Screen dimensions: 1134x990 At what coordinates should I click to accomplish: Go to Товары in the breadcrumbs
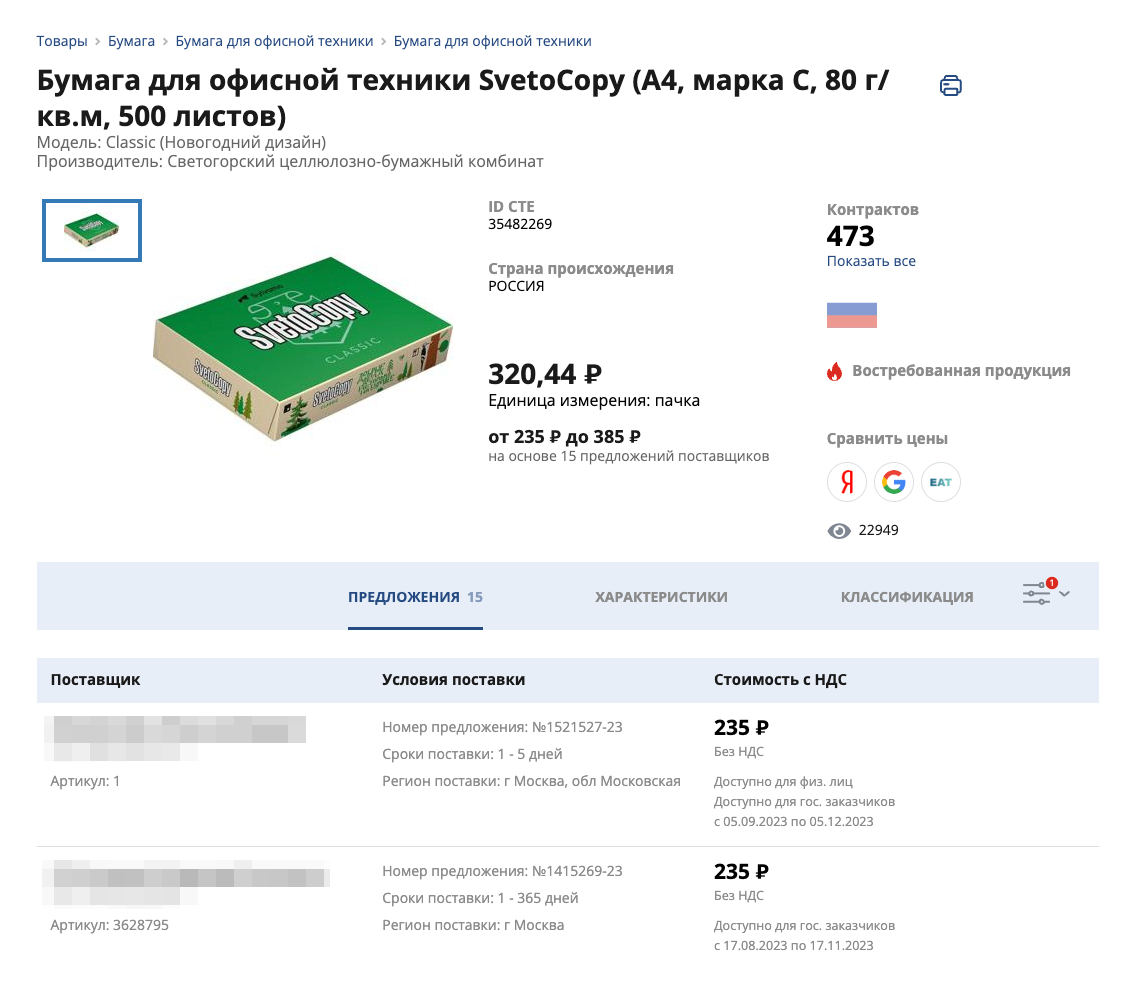coord(61,41)
